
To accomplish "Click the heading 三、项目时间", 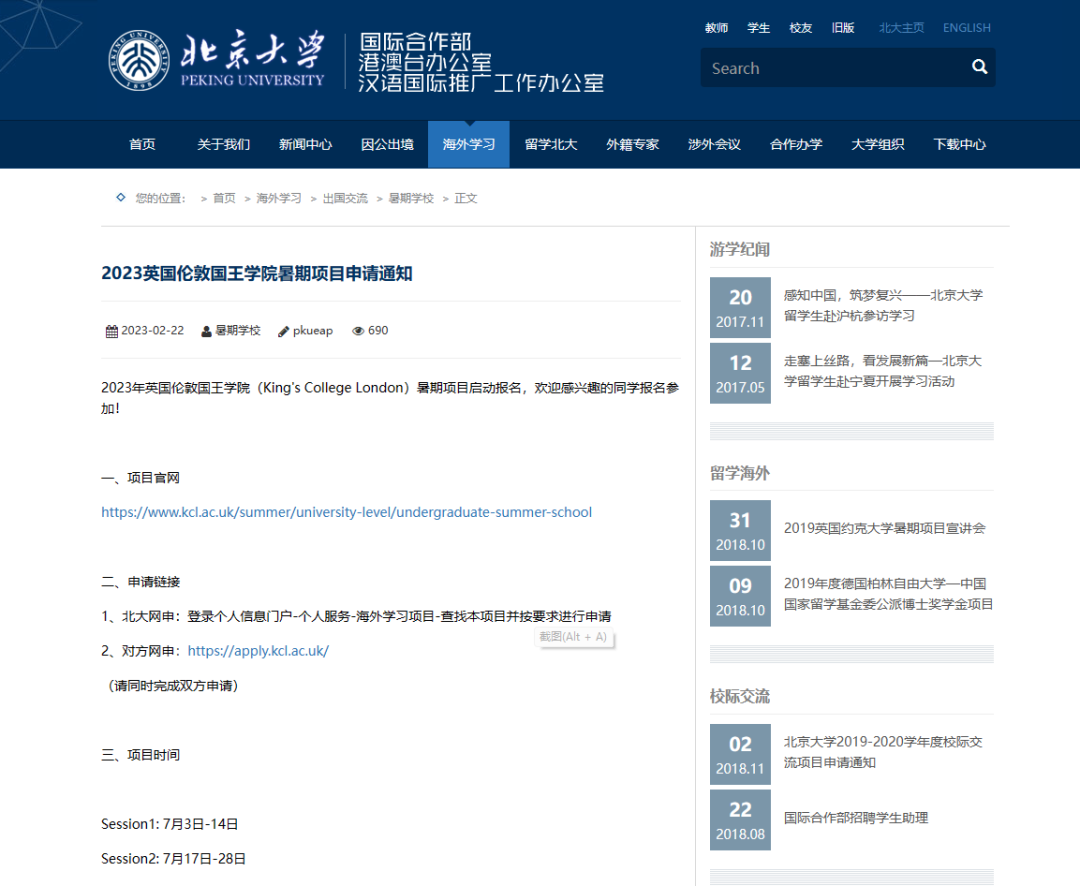I will (x=141, y=754).
